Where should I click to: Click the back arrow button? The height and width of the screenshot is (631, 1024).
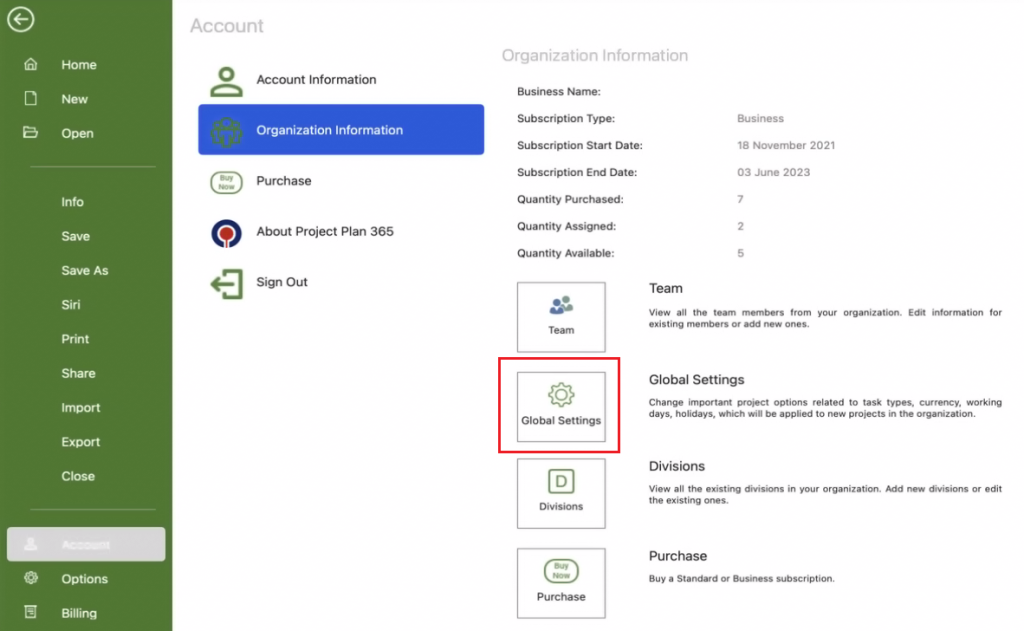click(x=20, y=19)
